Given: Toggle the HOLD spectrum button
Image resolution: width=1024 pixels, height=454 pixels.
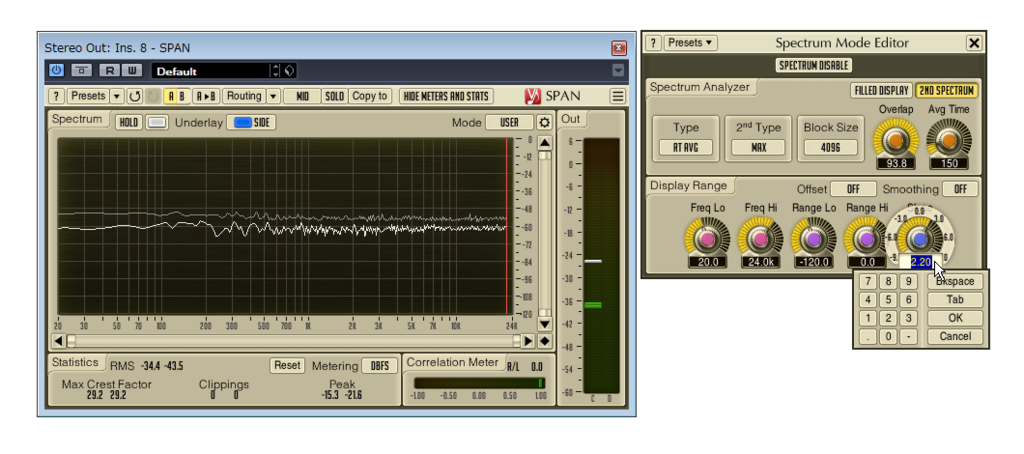Looking at the screenshot, I should click(x=129, y=122).
